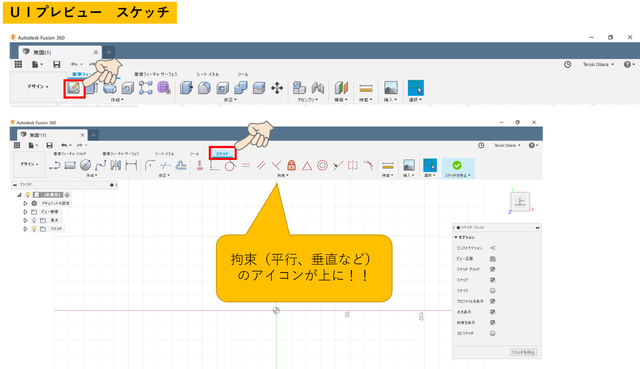Select the Circle sketch tool

click(85, 165)
